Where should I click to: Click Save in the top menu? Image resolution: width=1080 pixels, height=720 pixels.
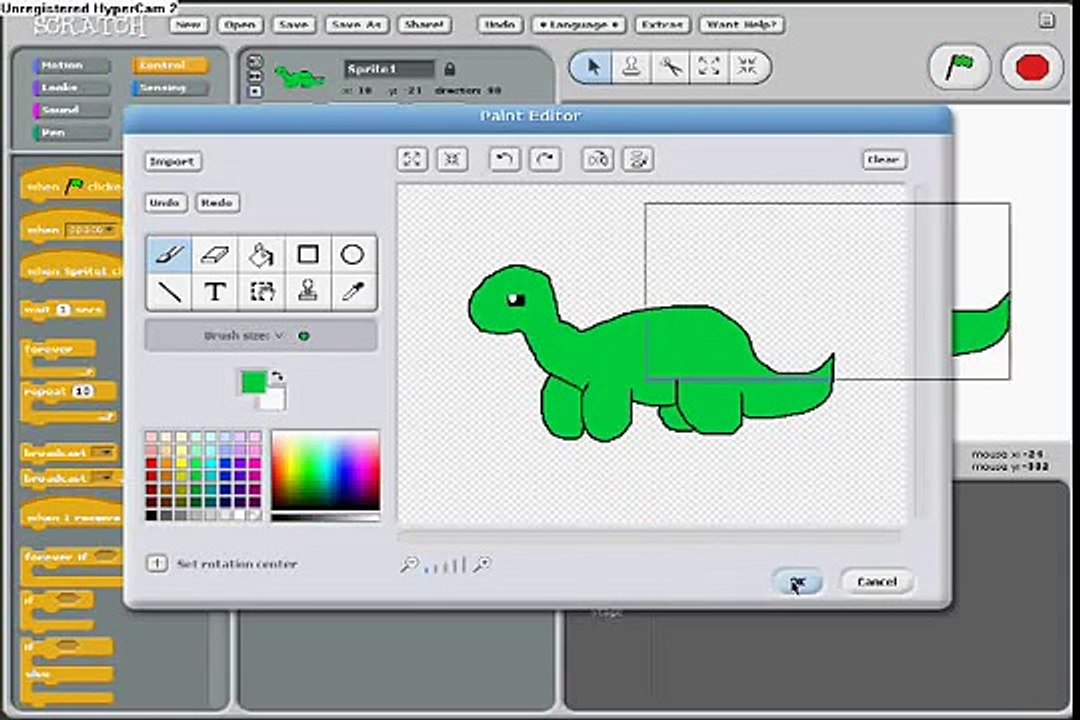pyautogui.click(x=293, y=25)
